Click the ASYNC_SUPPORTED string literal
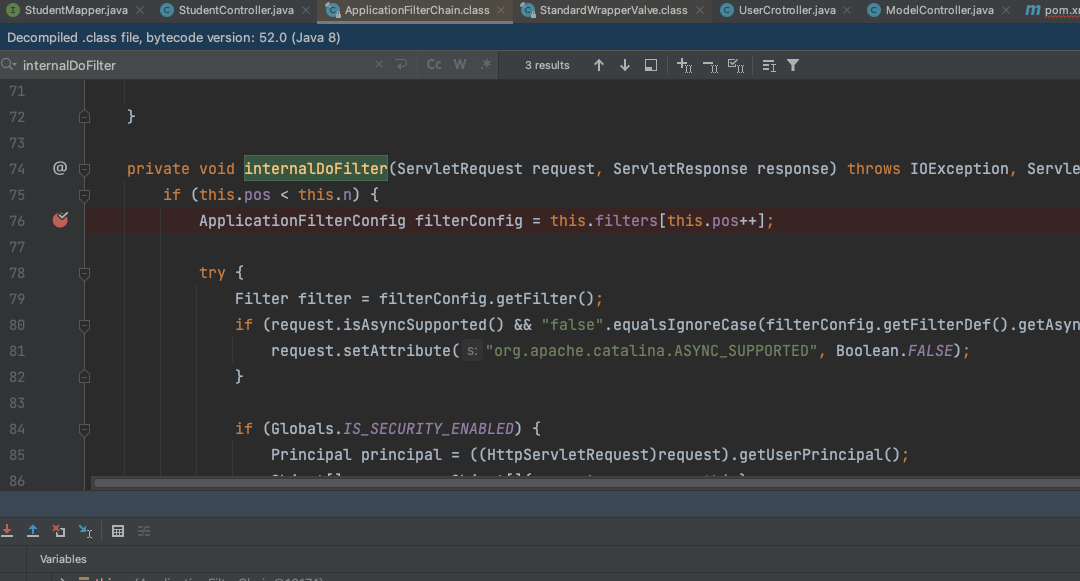 point(651,350)
